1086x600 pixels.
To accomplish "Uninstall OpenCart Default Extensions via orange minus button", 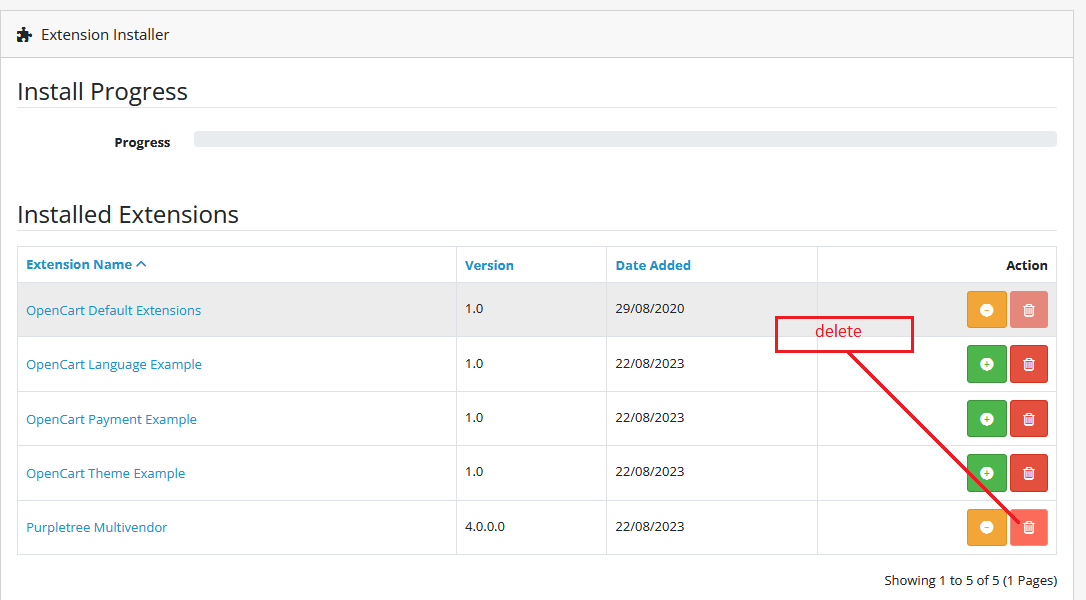I will [x=986, y=310].
